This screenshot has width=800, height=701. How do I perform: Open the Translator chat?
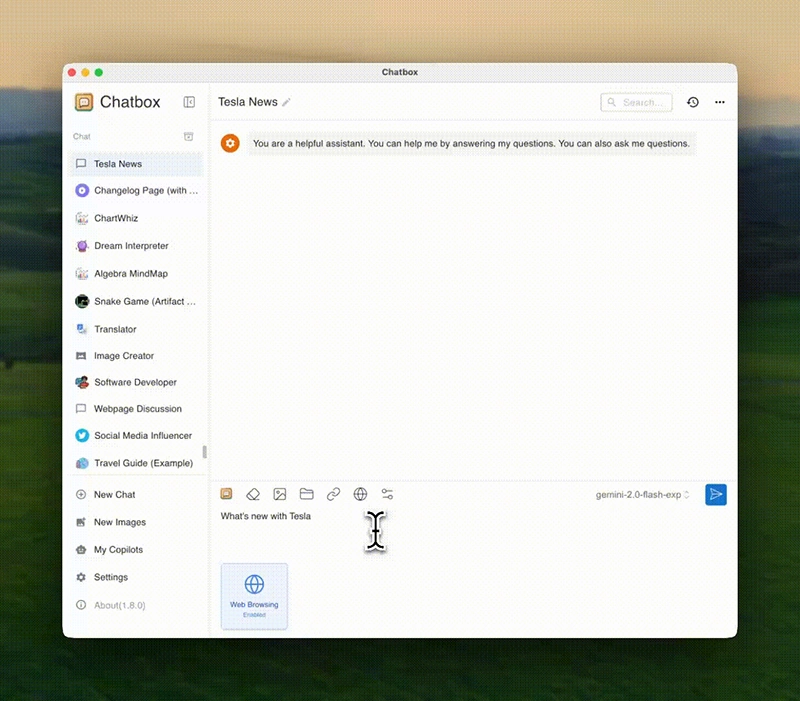pyautogui.click(x=136, y=329)
